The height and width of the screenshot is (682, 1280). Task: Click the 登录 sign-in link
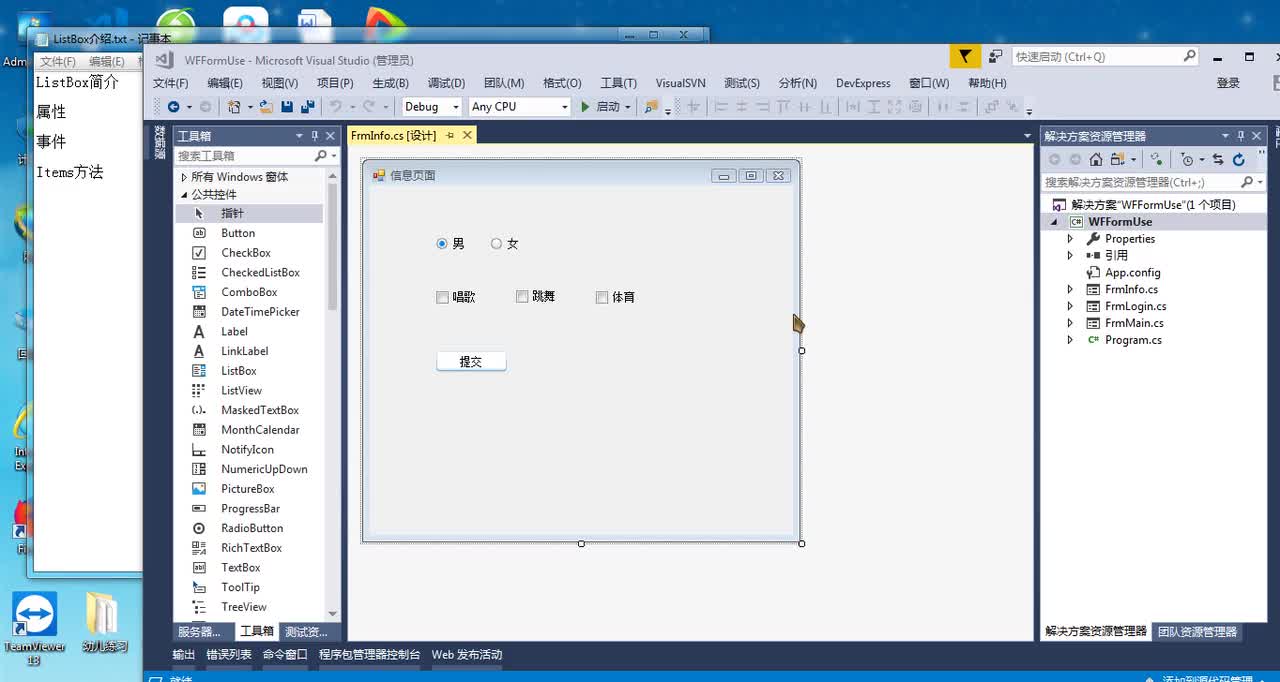1228,83
